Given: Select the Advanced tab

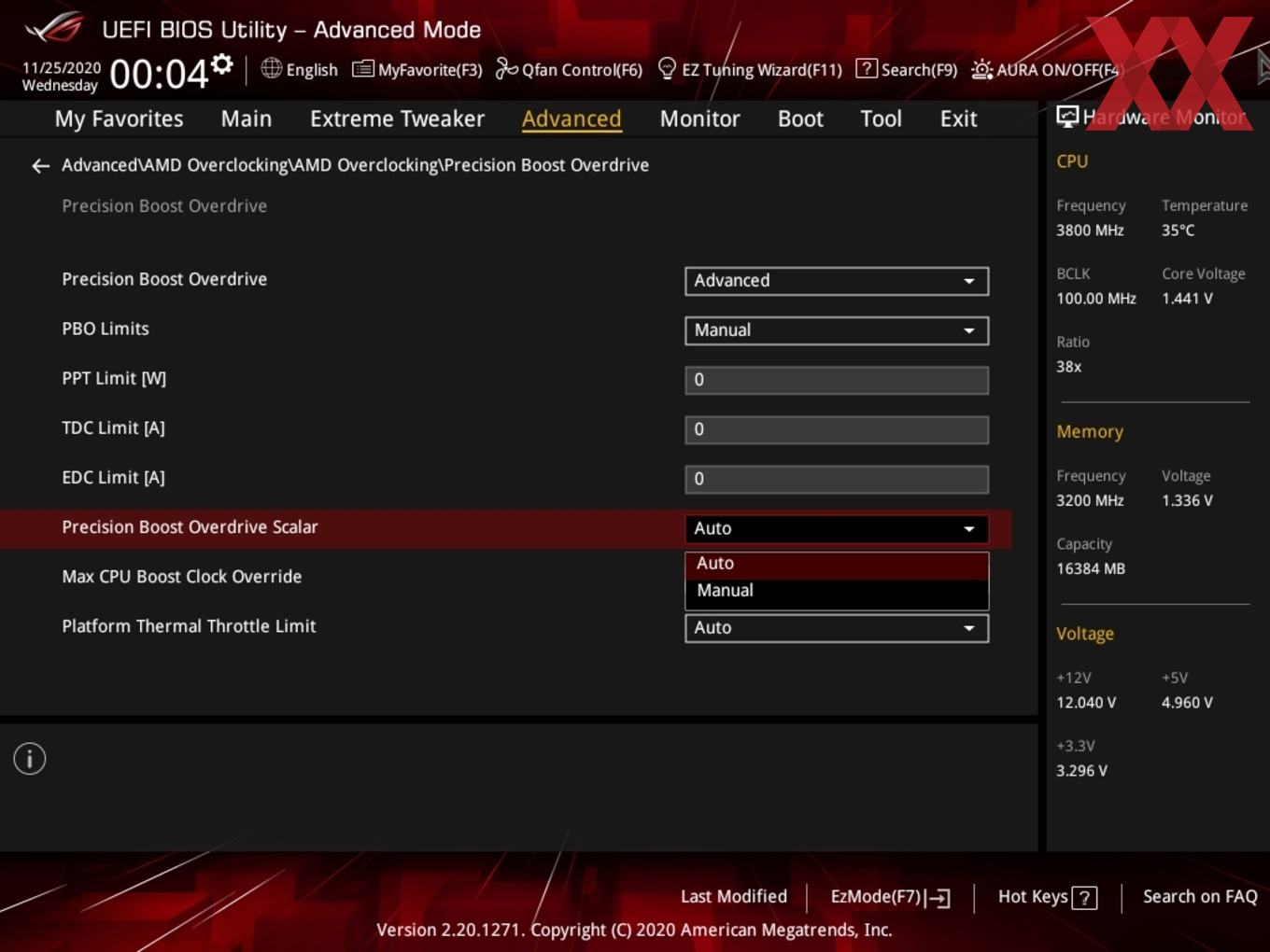Looking at the screenshot, I should click(x=571, y=119).
